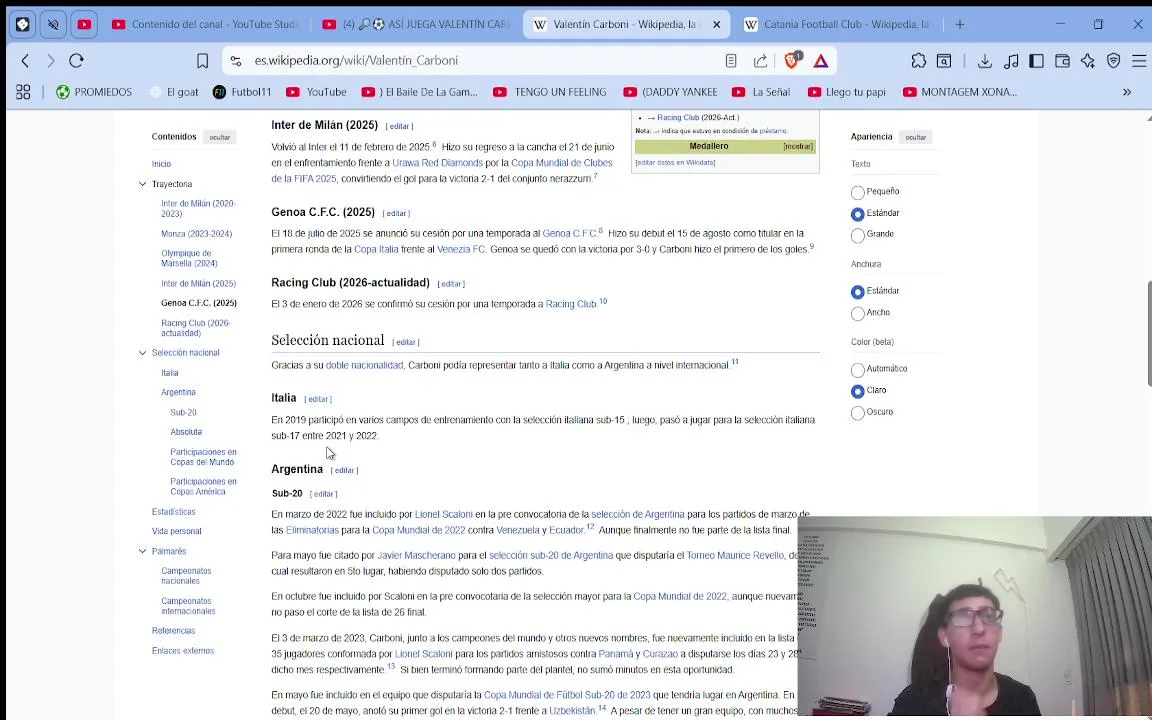Viewport: 1152px width, 720px height.
Task: Select Ancho width option
Action: pyautogui.click(x=857, y=314)
